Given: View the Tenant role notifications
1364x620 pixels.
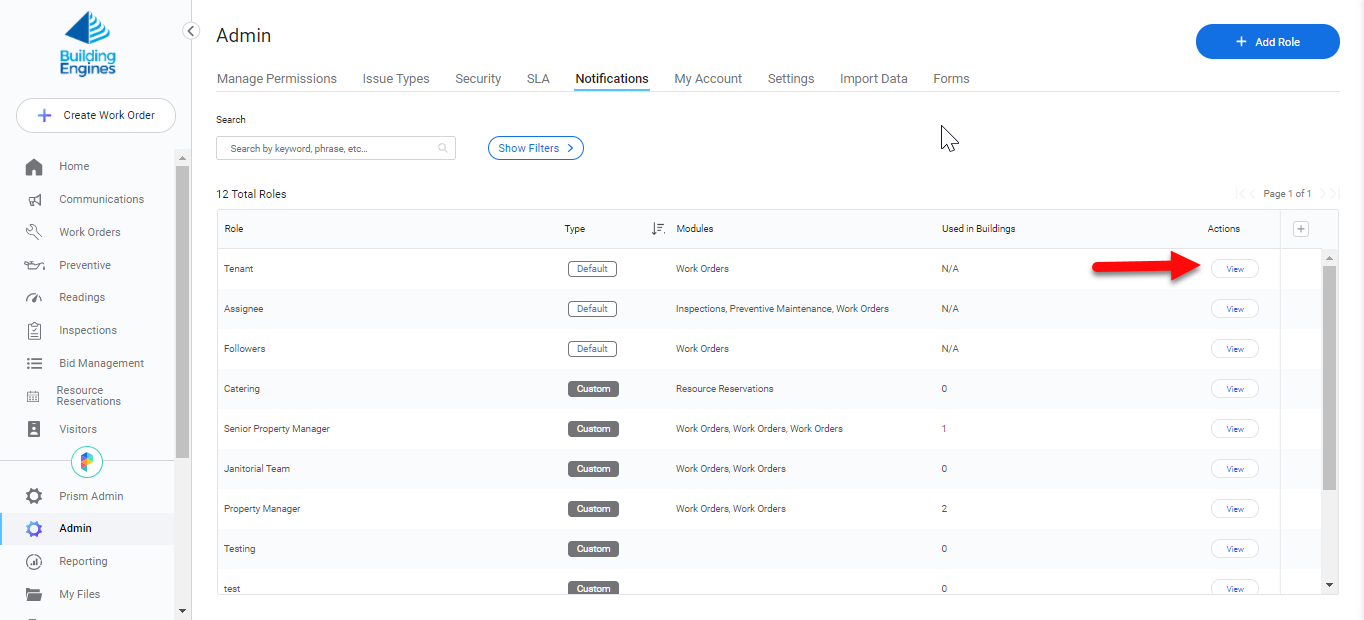Looking at the screenshot, I should [1234, 269].
